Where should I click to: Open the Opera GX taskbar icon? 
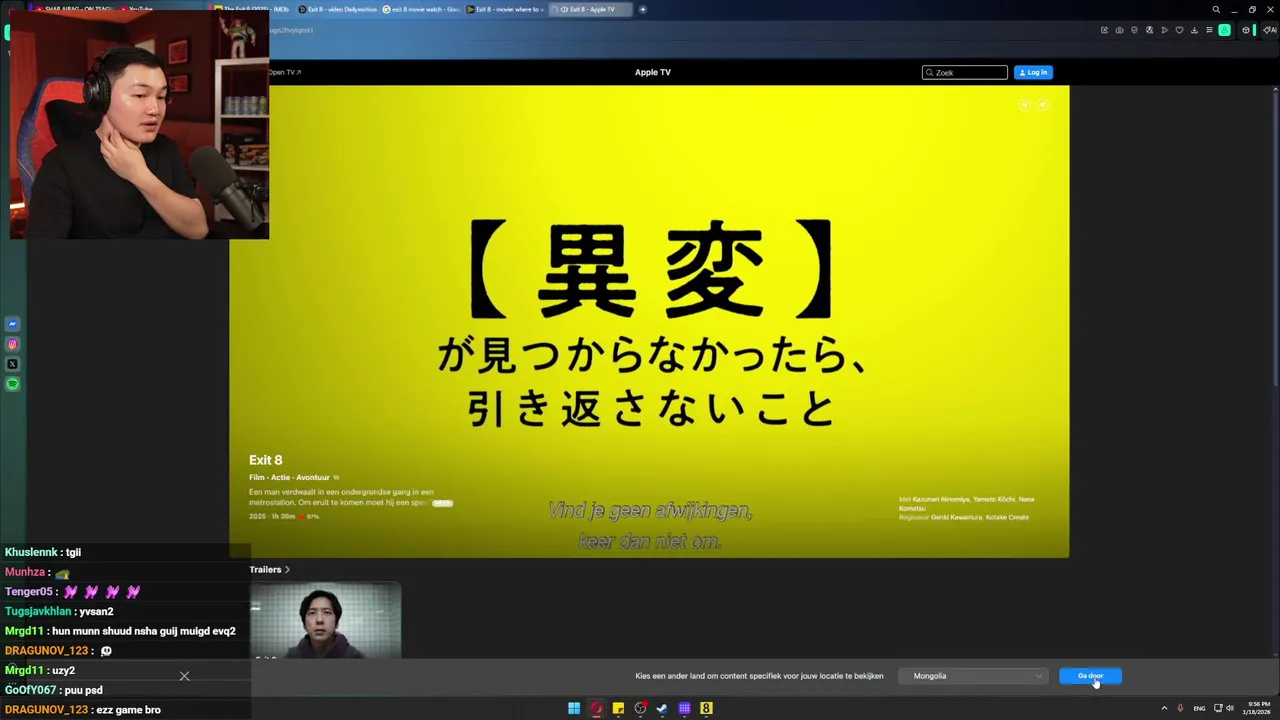[x=596, y=708]
